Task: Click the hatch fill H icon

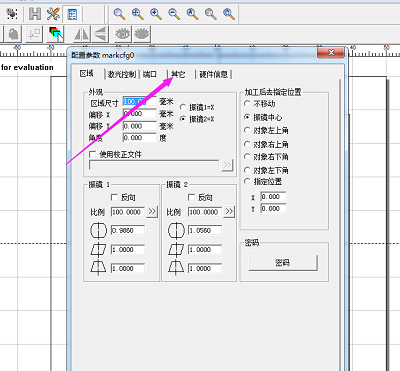Action: [x=35, y=14]
